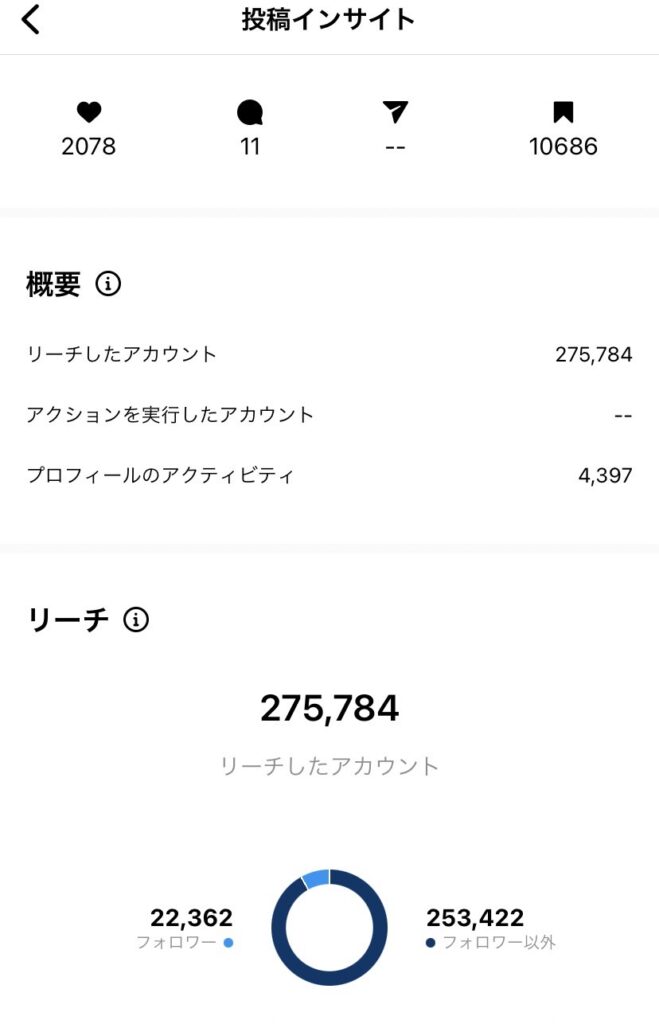The width and height of the screenshot is (659, 1024).
Task: Click the heart likes icon
Action: [x=89, y=113]
